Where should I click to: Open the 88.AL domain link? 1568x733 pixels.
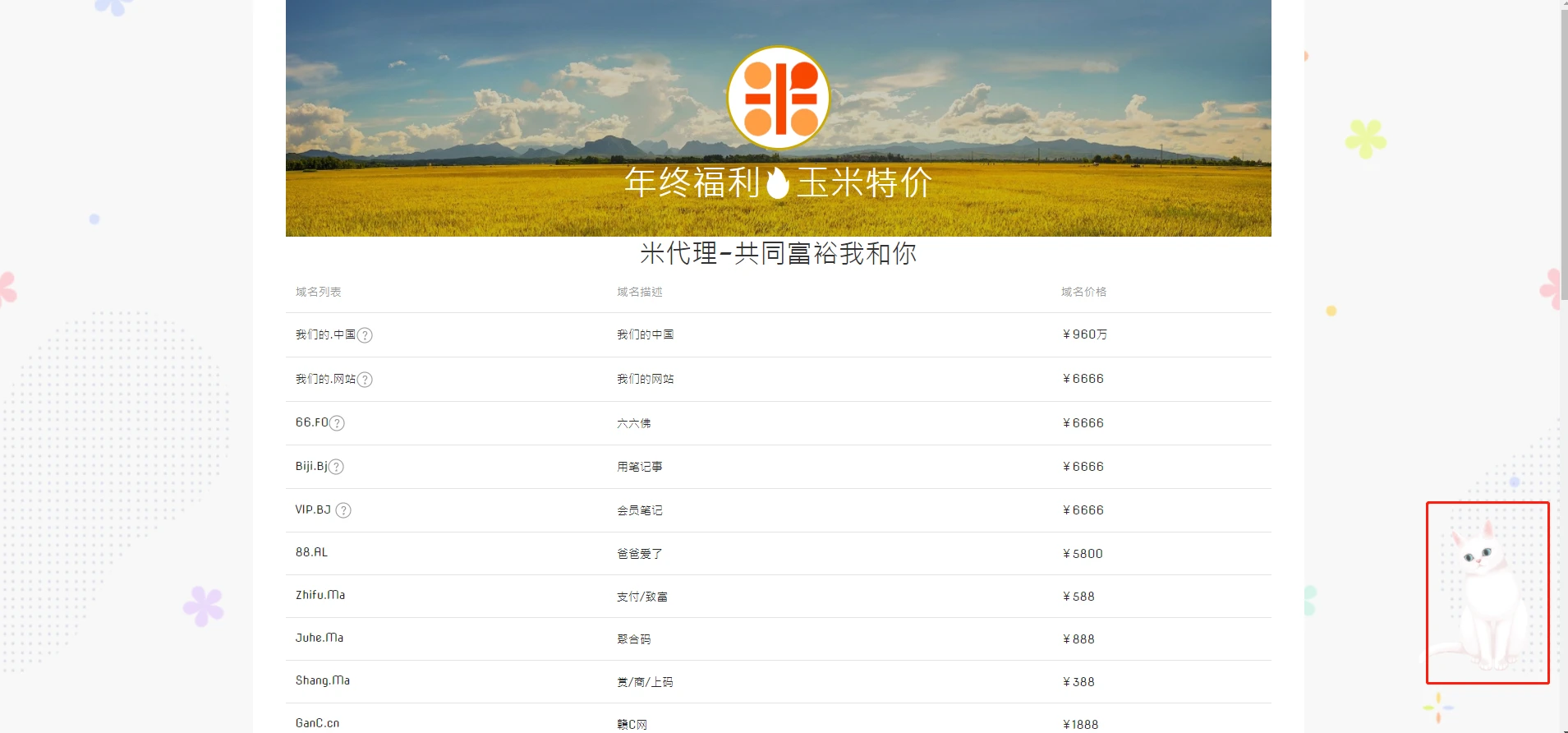pos(311,552)
